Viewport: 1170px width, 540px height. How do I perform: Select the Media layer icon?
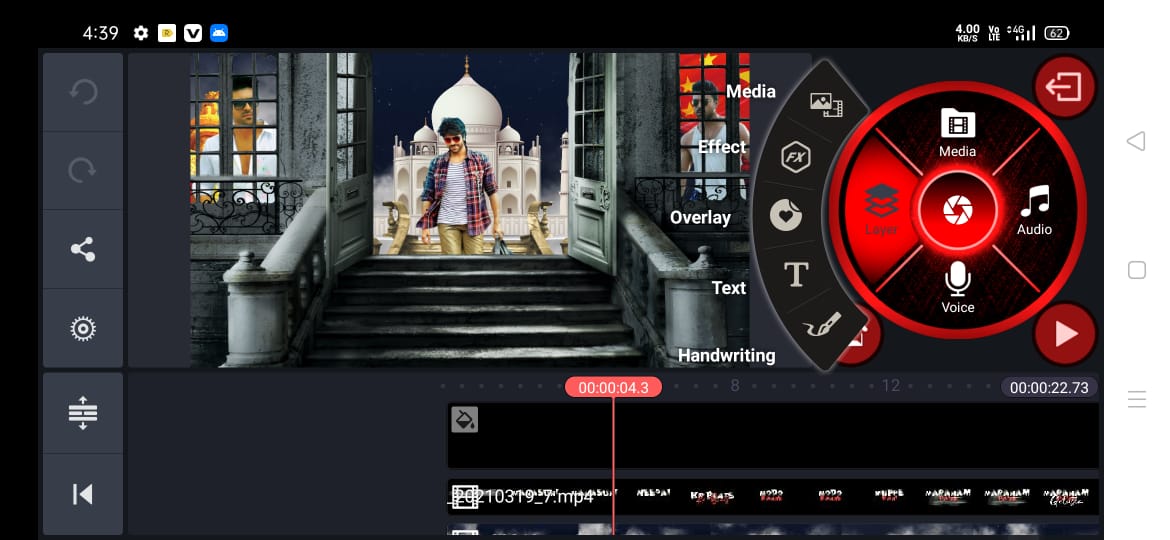coord(825,102)
